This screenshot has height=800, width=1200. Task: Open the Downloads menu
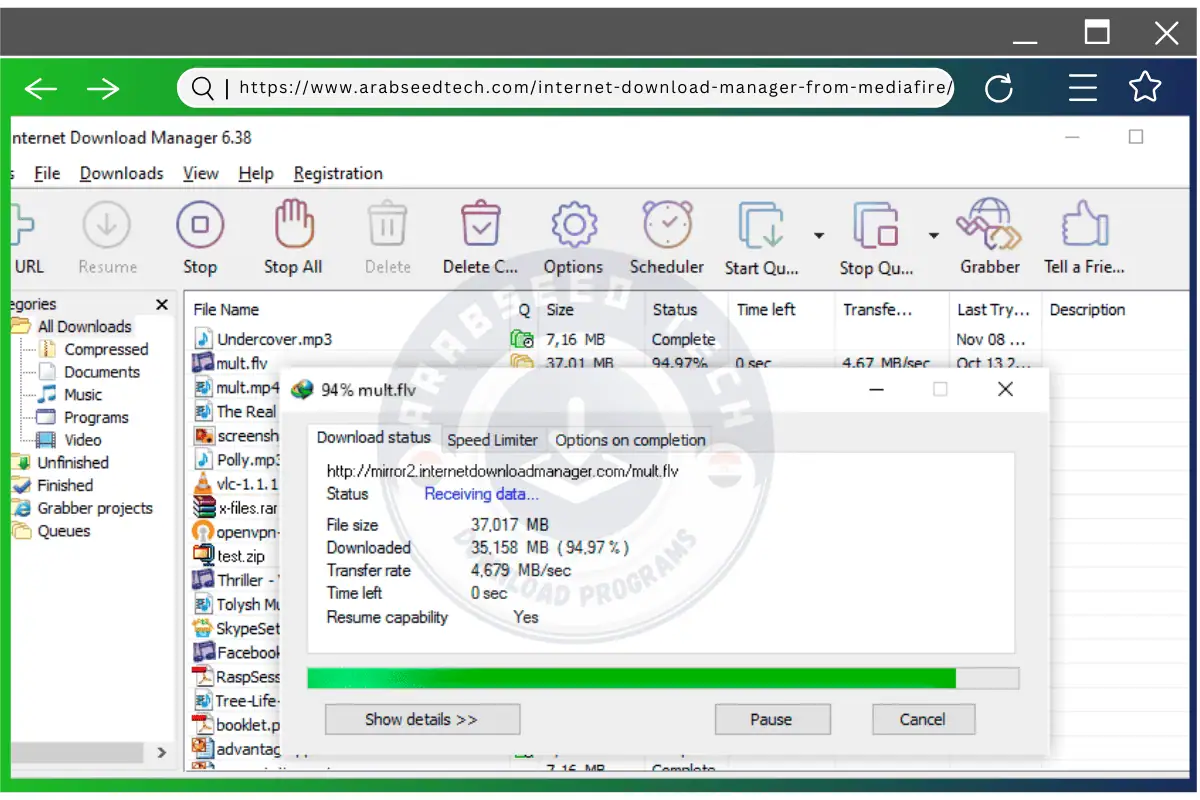coord(121,173)
